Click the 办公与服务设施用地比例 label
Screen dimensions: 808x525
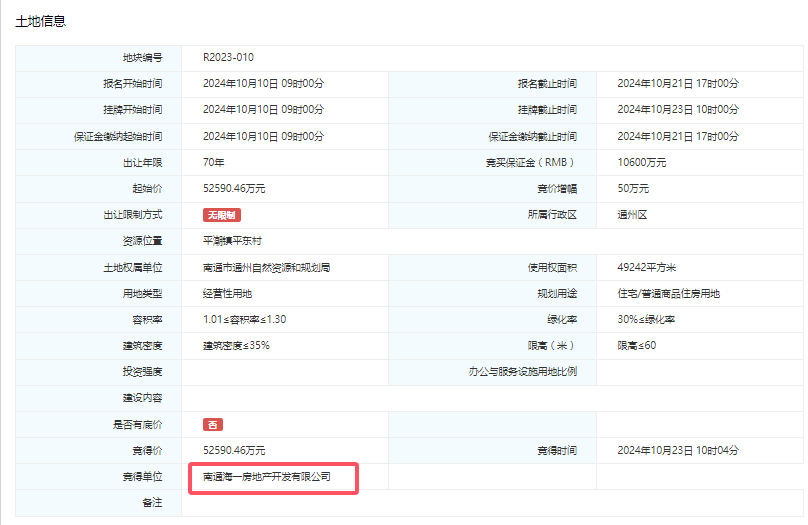(523, 371)
